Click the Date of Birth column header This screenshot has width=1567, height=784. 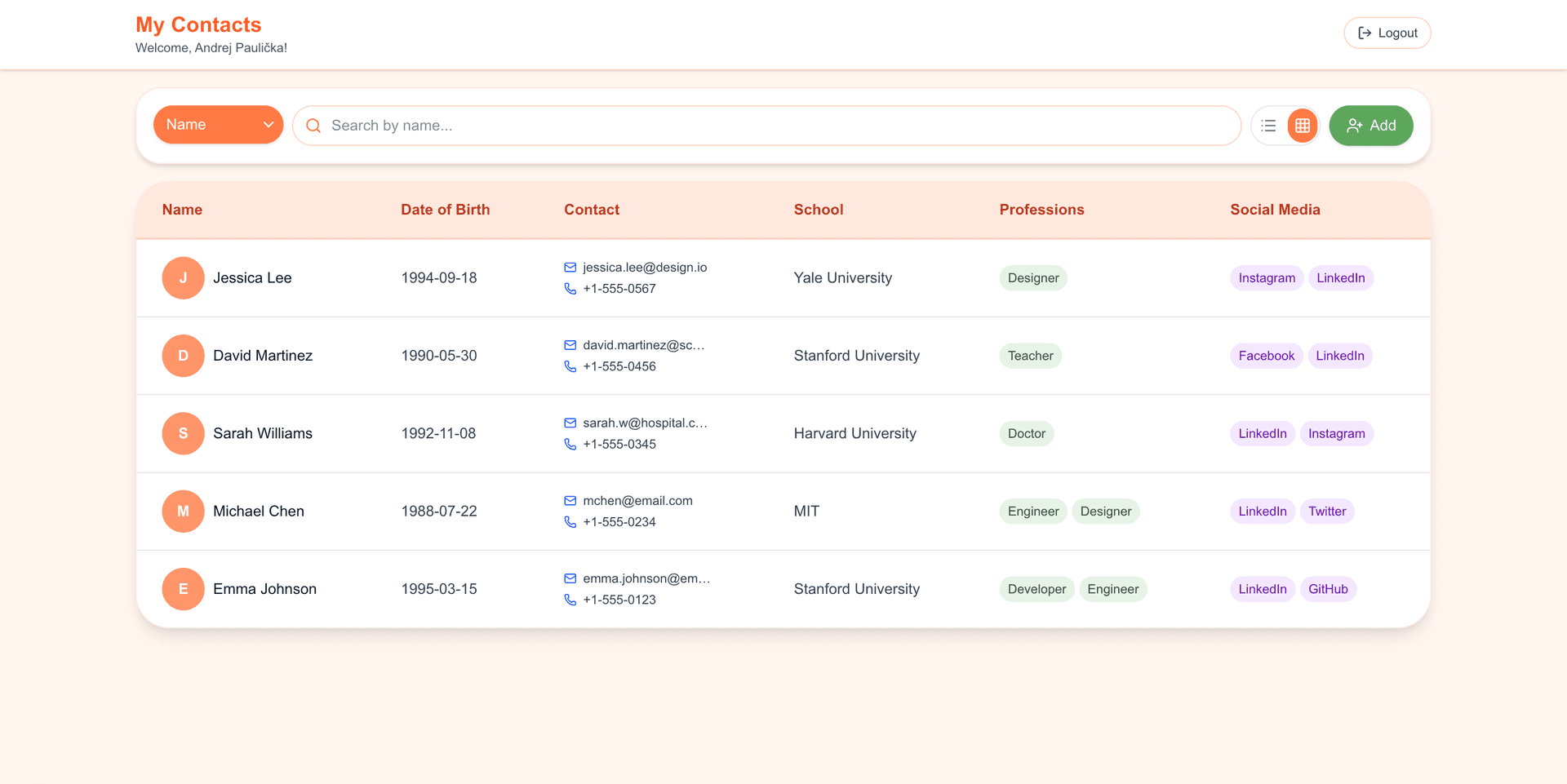click(x=445, y=210)
